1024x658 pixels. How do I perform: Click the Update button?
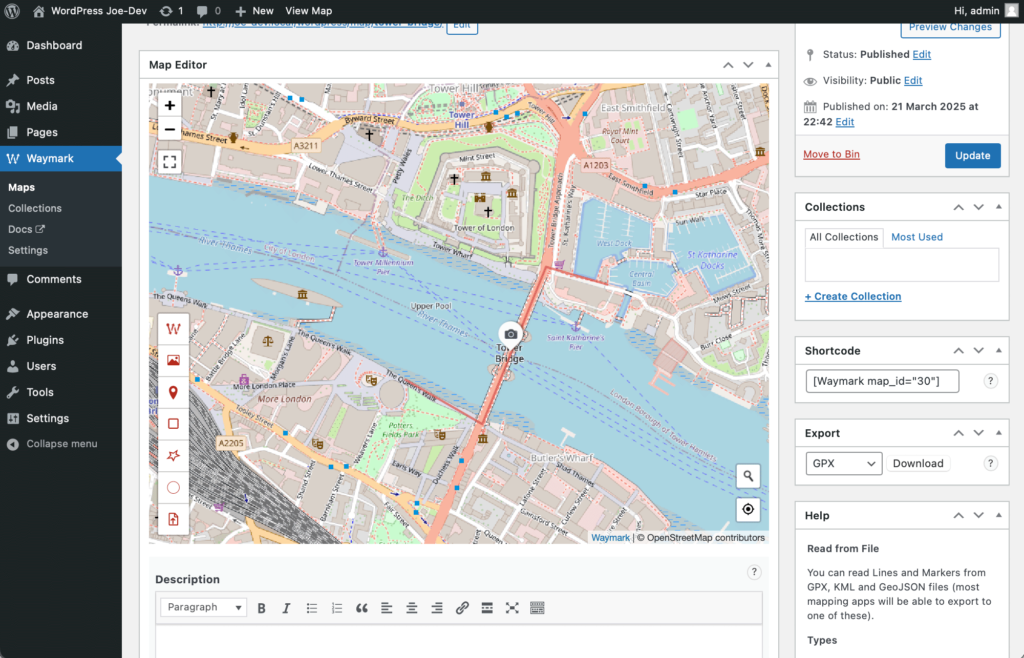pyautogui.click(x=972, y=155)
